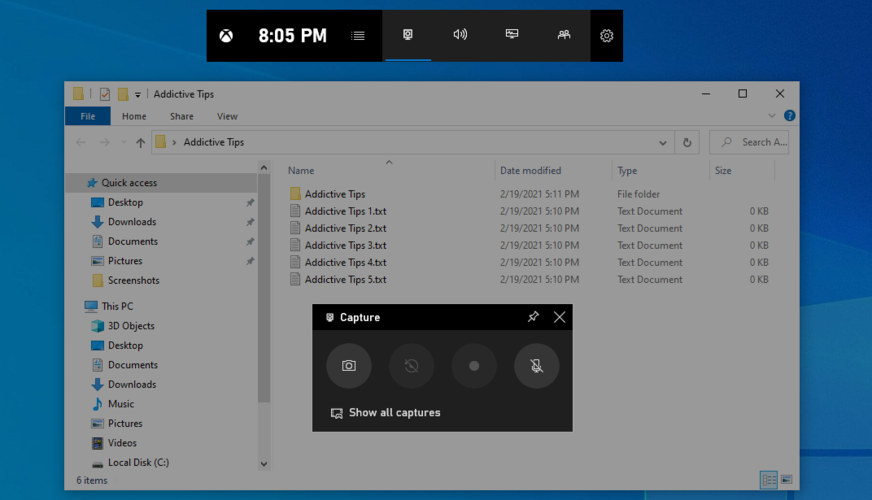Start recording with the record button
The image size is (872, 500).
click(x=474, y=366)
